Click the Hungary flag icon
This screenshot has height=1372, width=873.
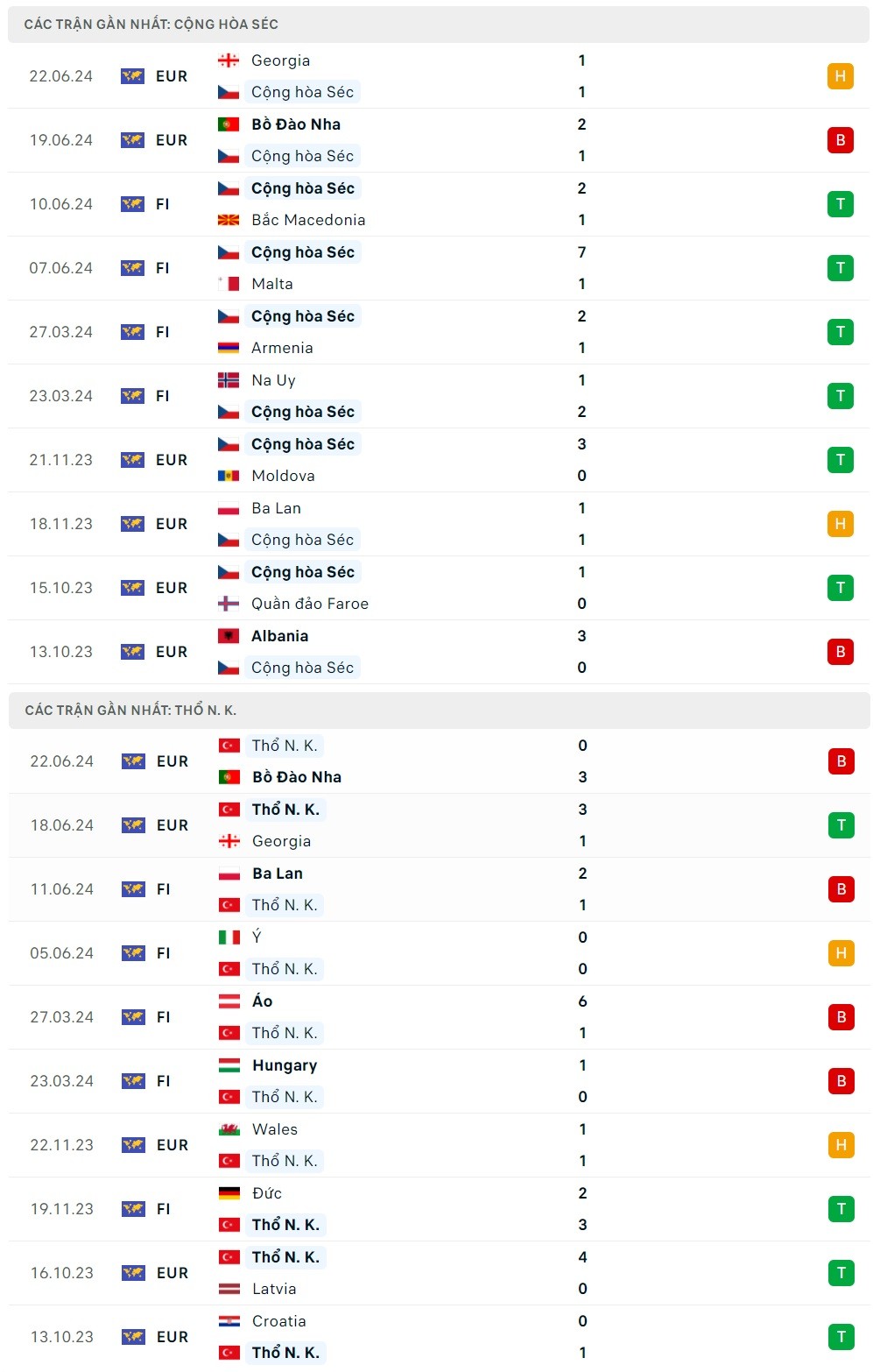pyautogui.click(x=229, y=1065)
